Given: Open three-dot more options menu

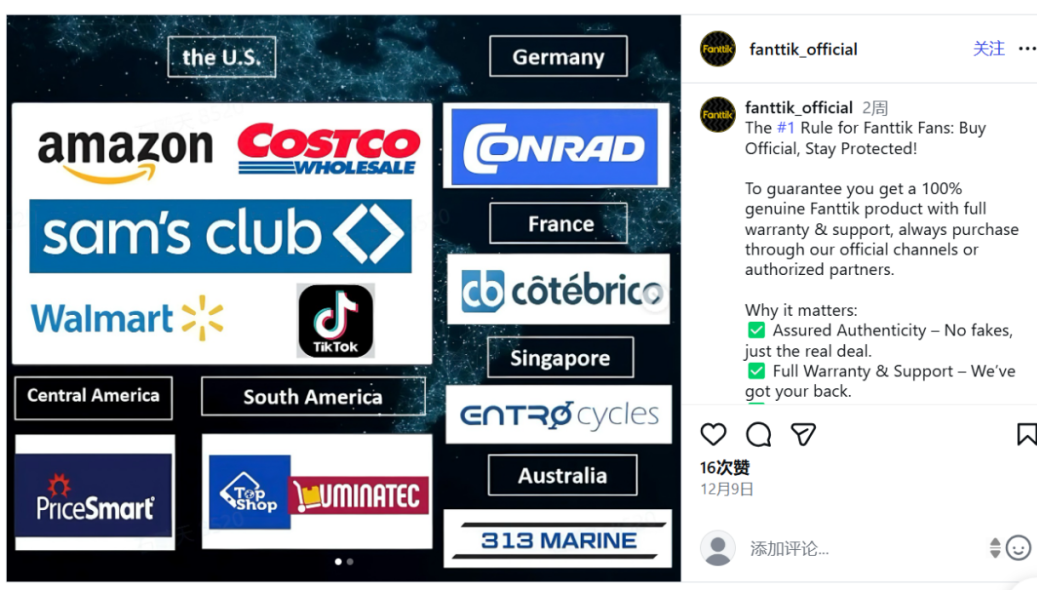Looking at the screenshot, I should click(x=1027, y=49).
